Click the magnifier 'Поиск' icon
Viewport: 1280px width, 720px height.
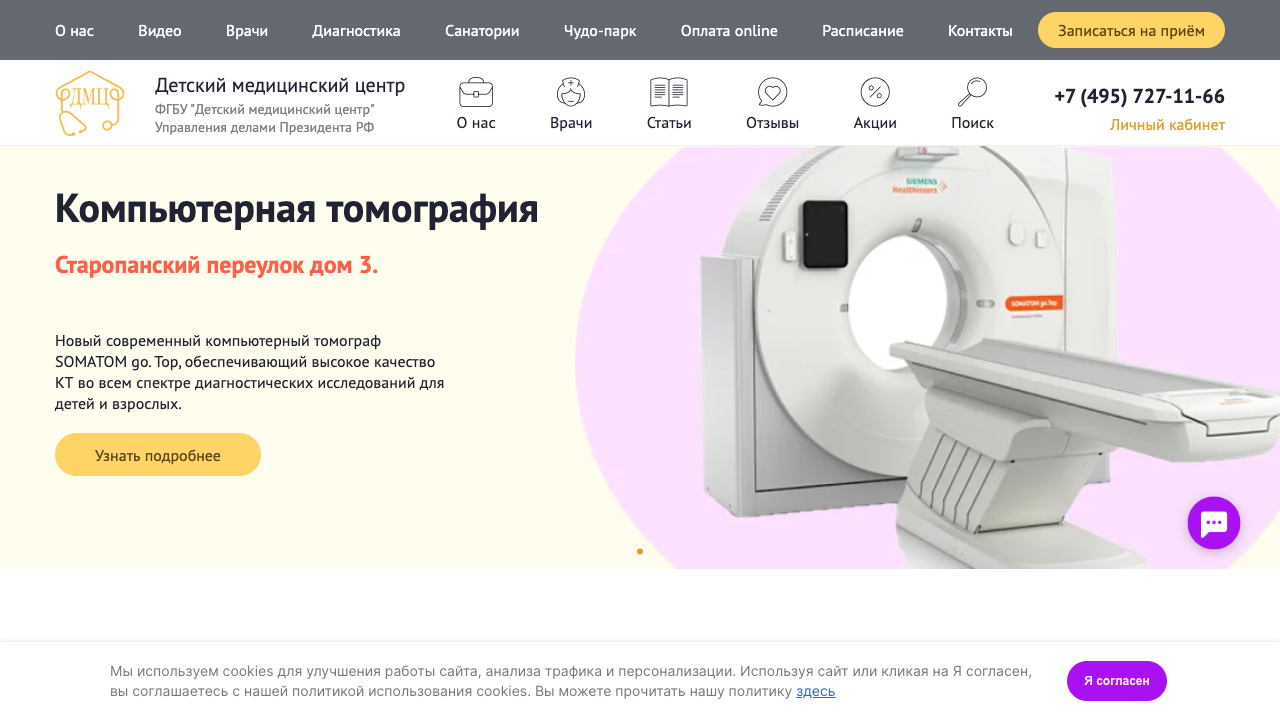click(x=972, y=92)
